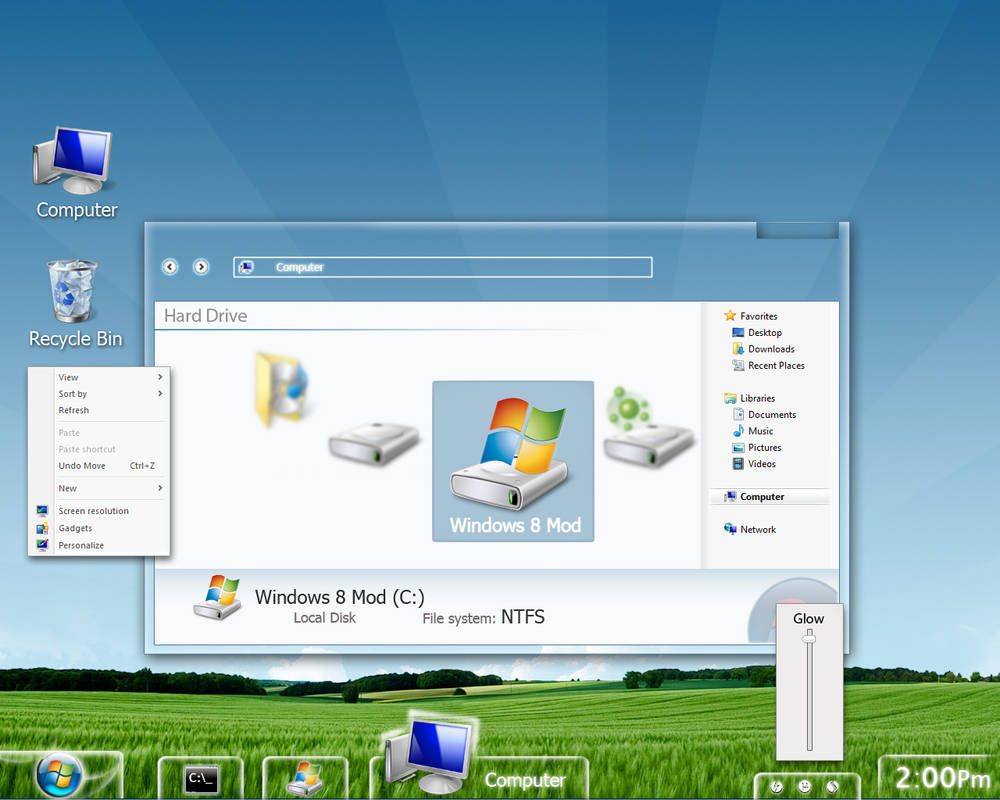Open Documents library link
The width and height of the screenshot is (1000, 800).
click(x=772, y=415)
